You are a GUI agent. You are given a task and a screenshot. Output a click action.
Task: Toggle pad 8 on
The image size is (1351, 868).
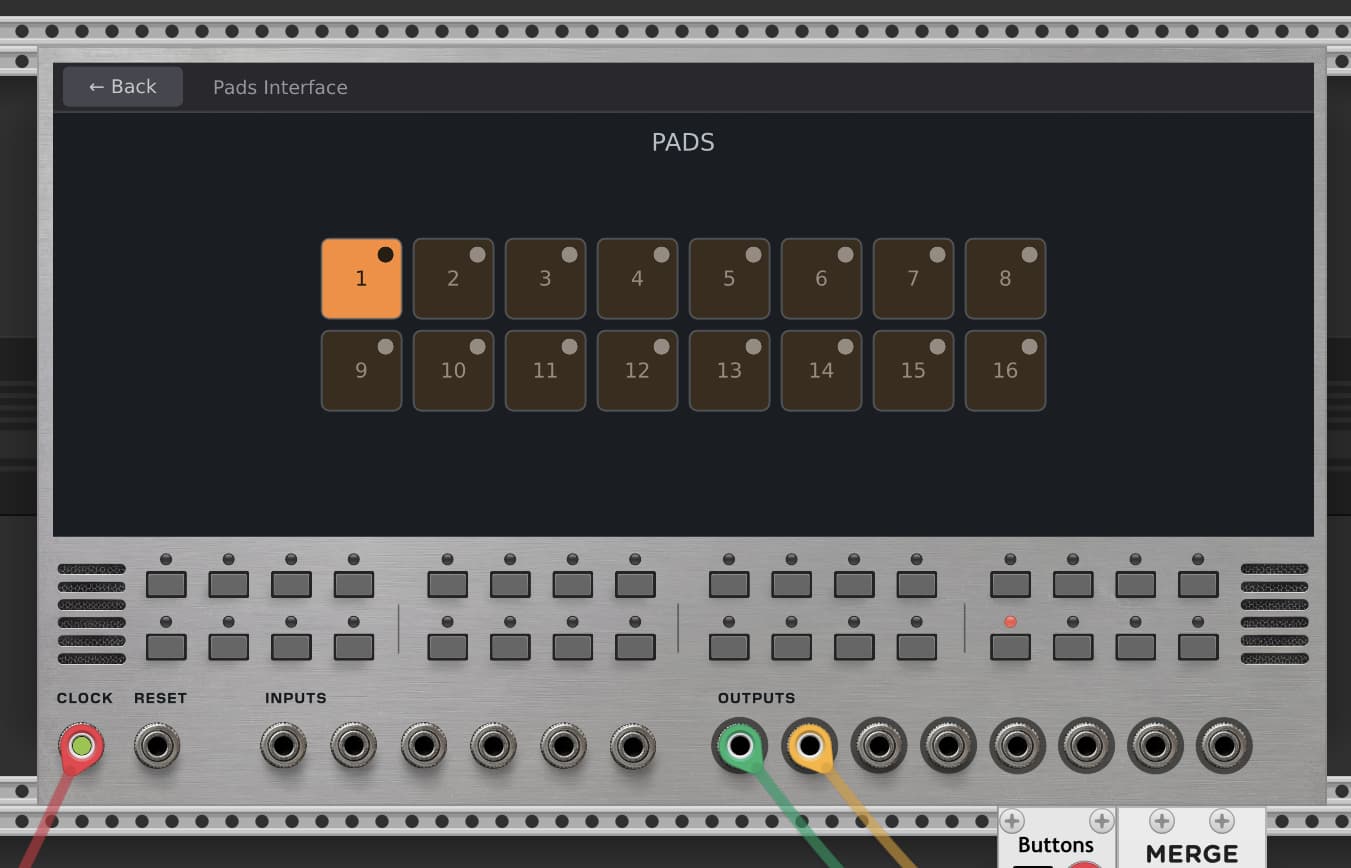(x=1005, y=279)
